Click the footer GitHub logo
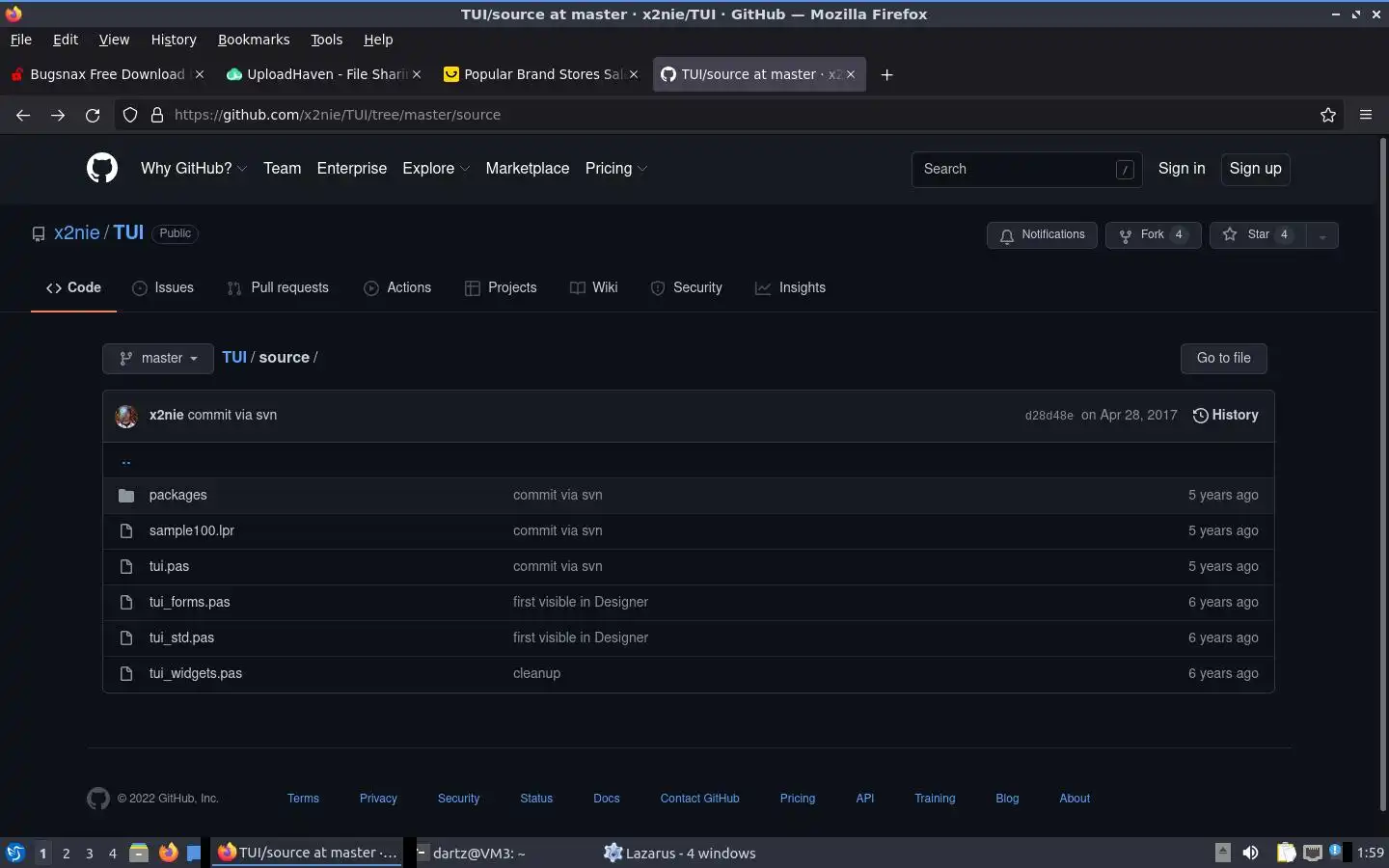 click(x=98, y=799)
